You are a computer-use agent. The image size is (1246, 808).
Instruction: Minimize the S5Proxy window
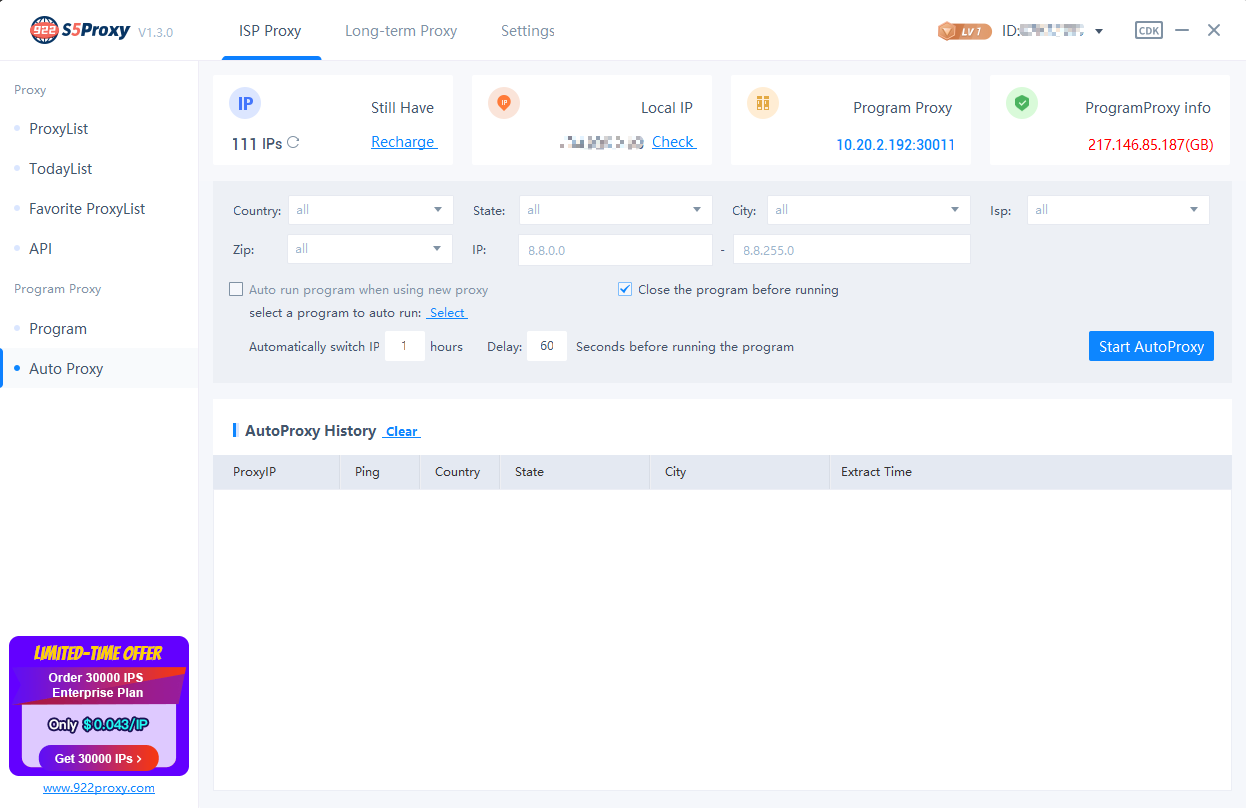(1182, 30)
